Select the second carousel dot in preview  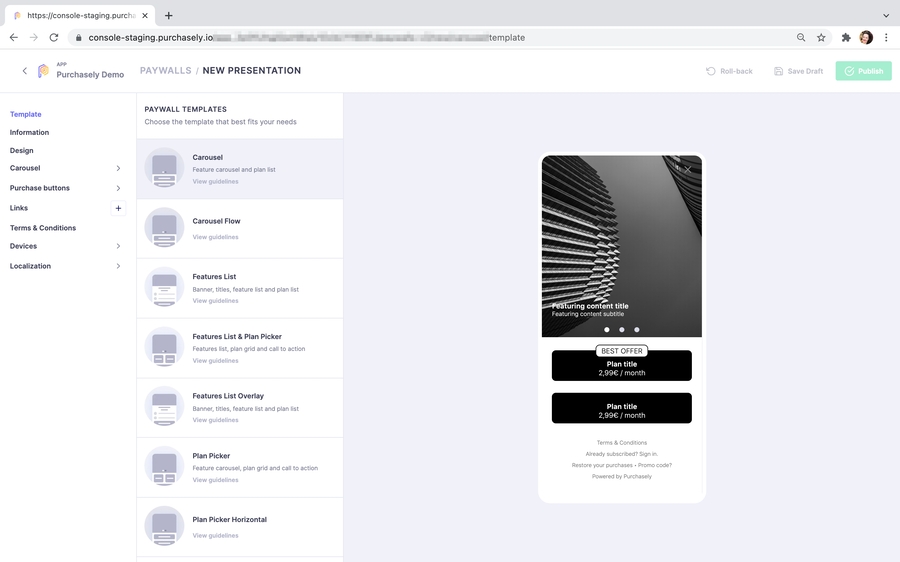(x=622, y=329)
